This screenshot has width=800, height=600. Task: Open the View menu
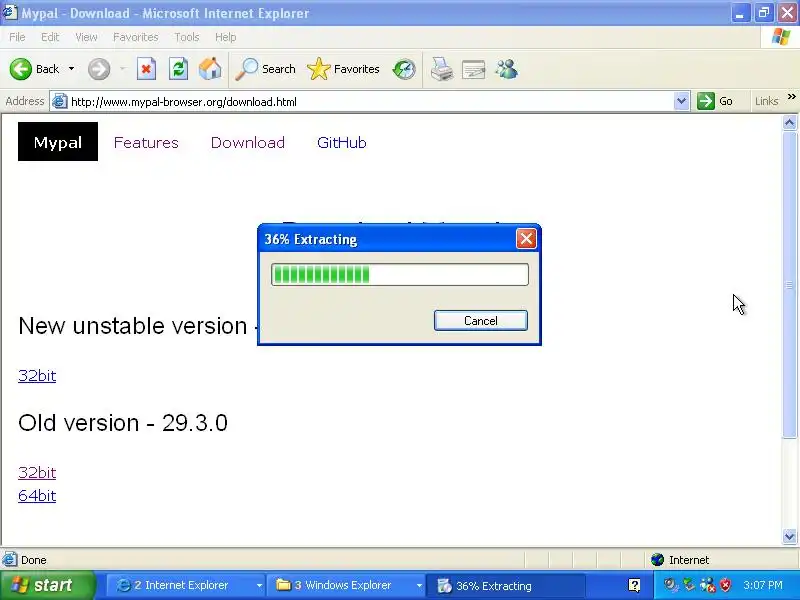[x=86, y=37]
